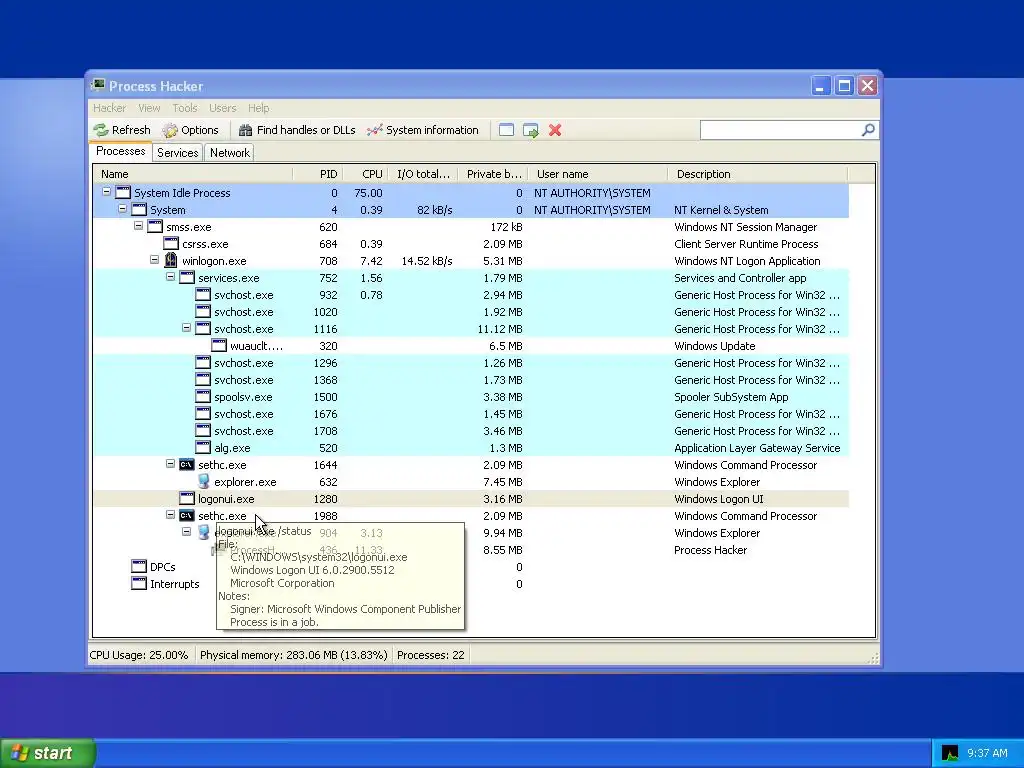Collapse sethc.exe PID 1988 node
1024x768 pixels.
[x=170, y=515]
